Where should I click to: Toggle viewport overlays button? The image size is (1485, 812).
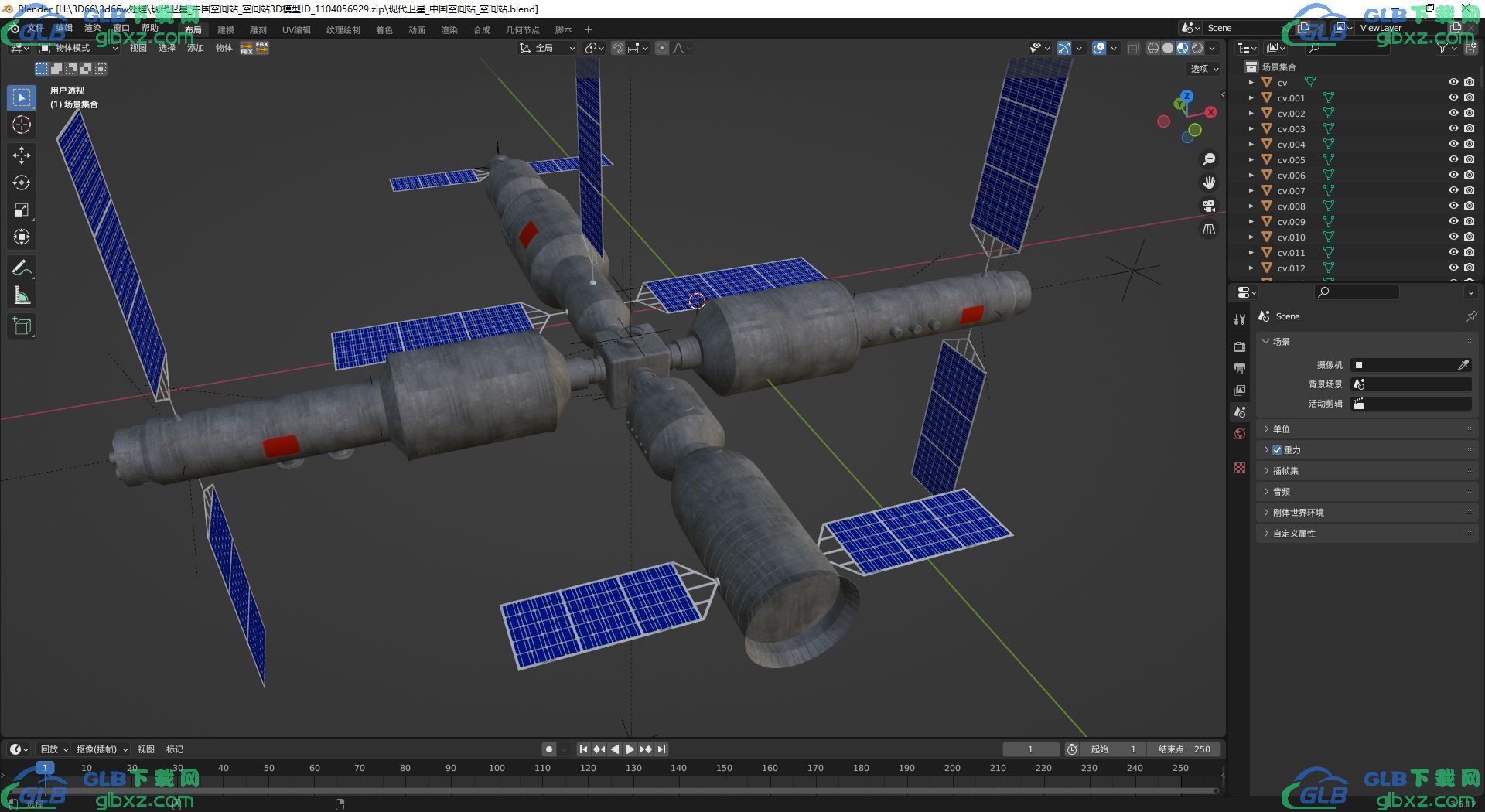click(x=1099, y=48)
